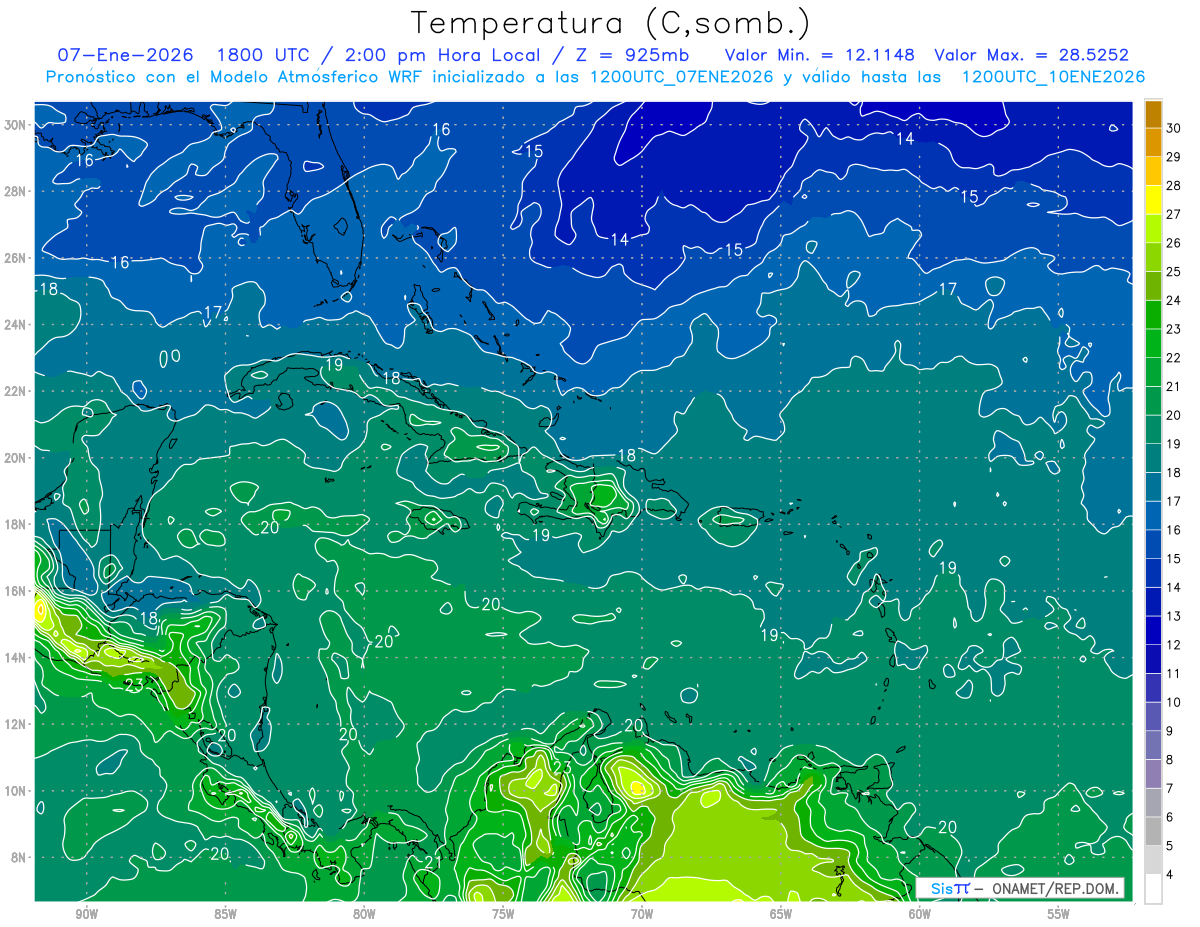Click latitude axis label "28N"
The width and height of the screenshot is (1200, 927).
[15, 191]
